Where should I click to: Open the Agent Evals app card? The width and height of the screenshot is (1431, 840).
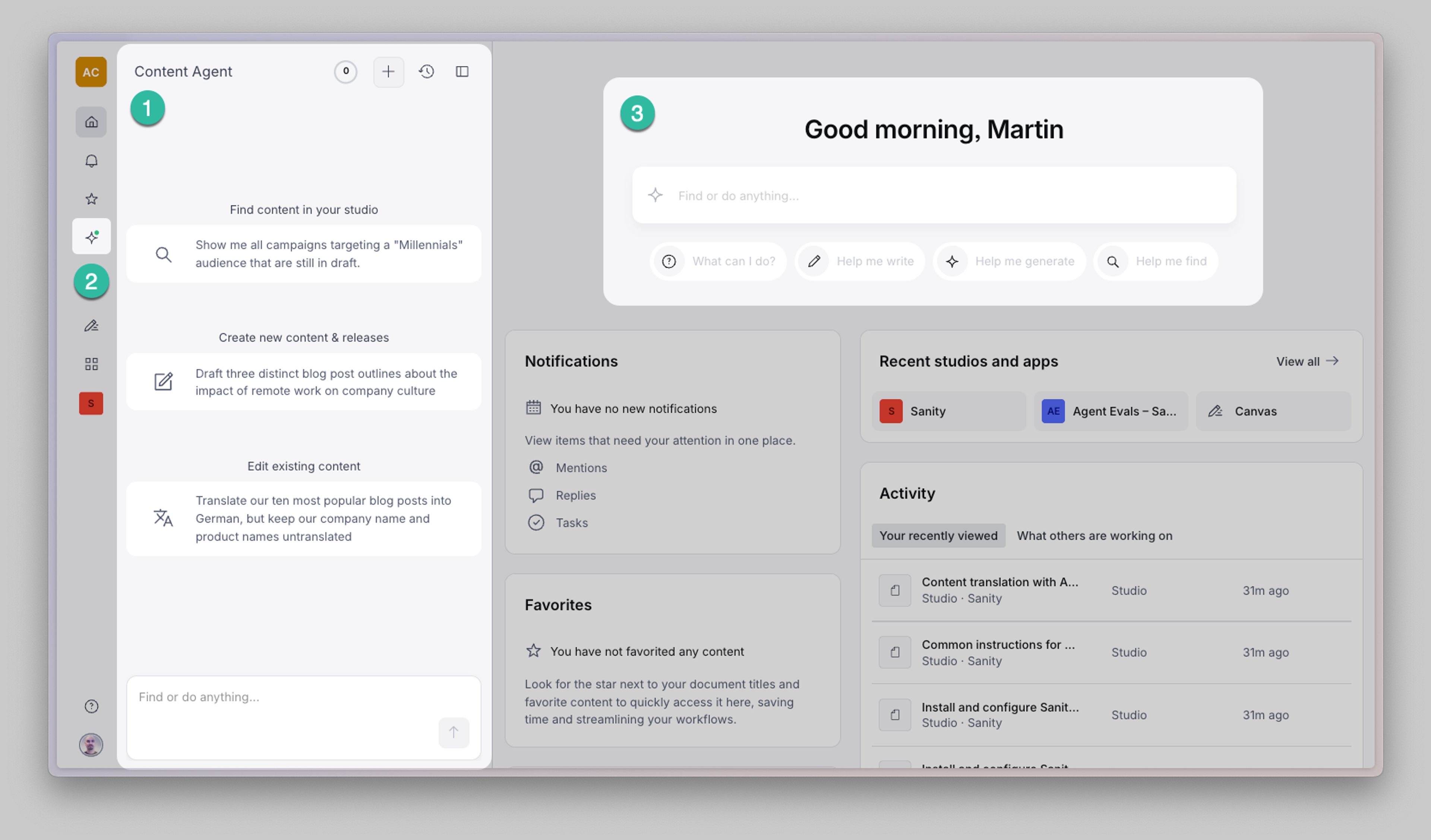pos(1111,411)
